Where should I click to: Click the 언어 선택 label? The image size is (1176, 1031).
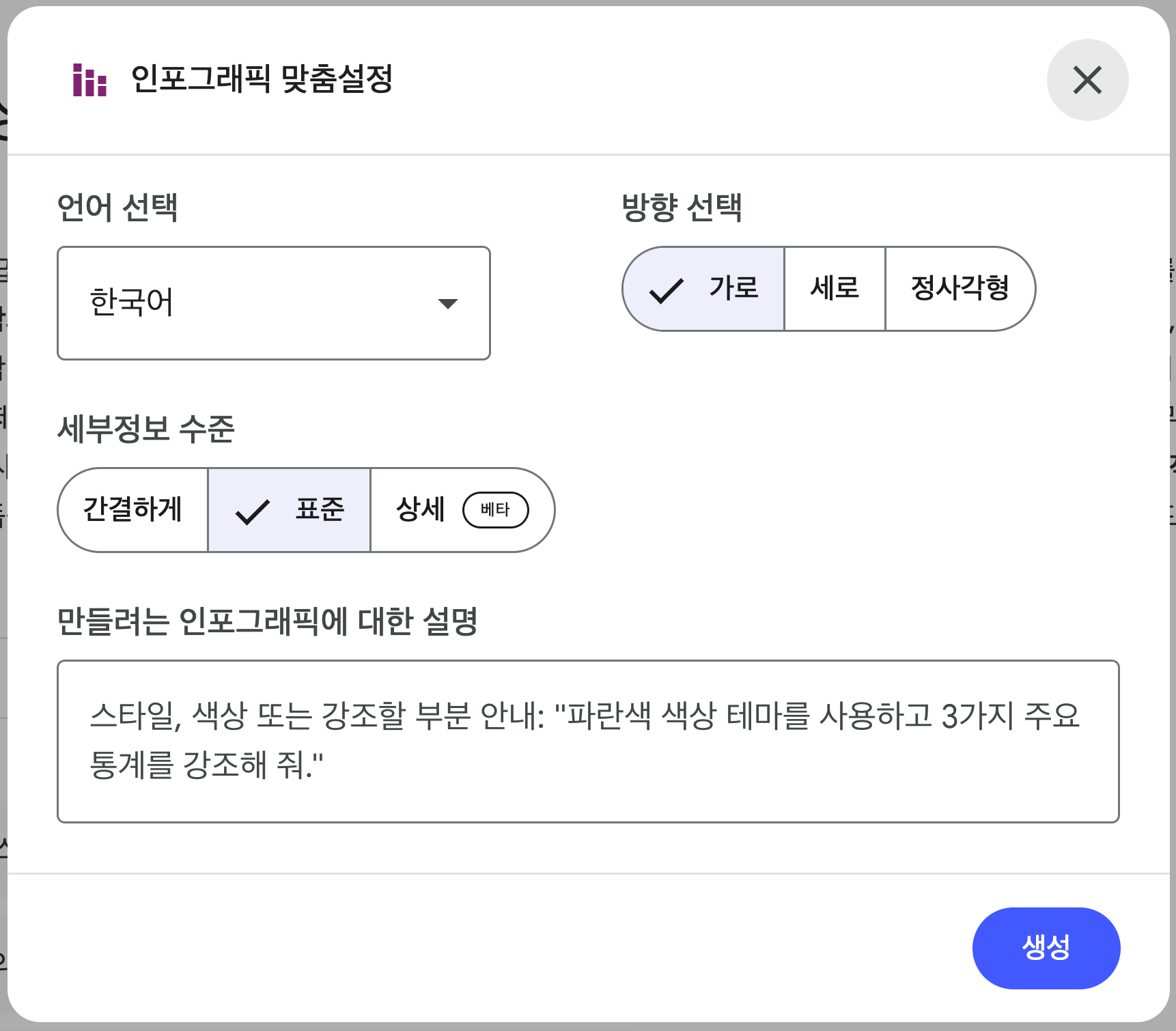point(117,208)
